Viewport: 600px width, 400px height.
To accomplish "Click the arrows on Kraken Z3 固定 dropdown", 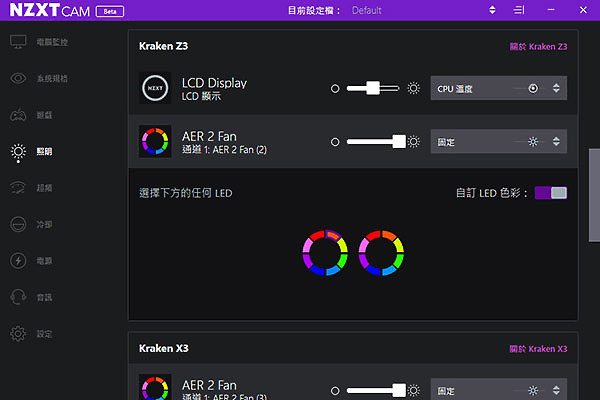I will 556,142.
